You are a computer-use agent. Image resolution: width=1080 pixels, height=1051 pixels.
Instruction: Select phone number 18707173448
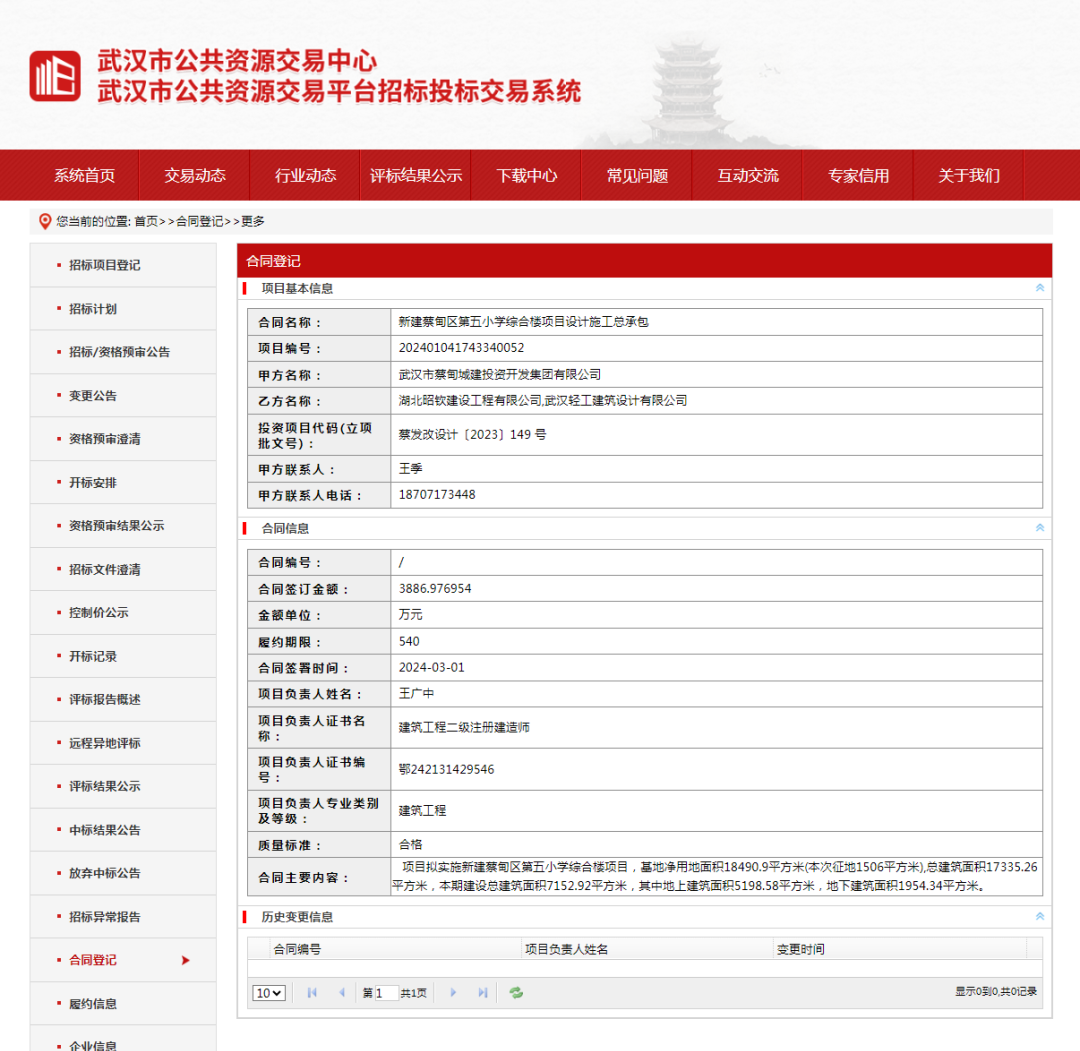pyautogui.click(x=437, y=495)
